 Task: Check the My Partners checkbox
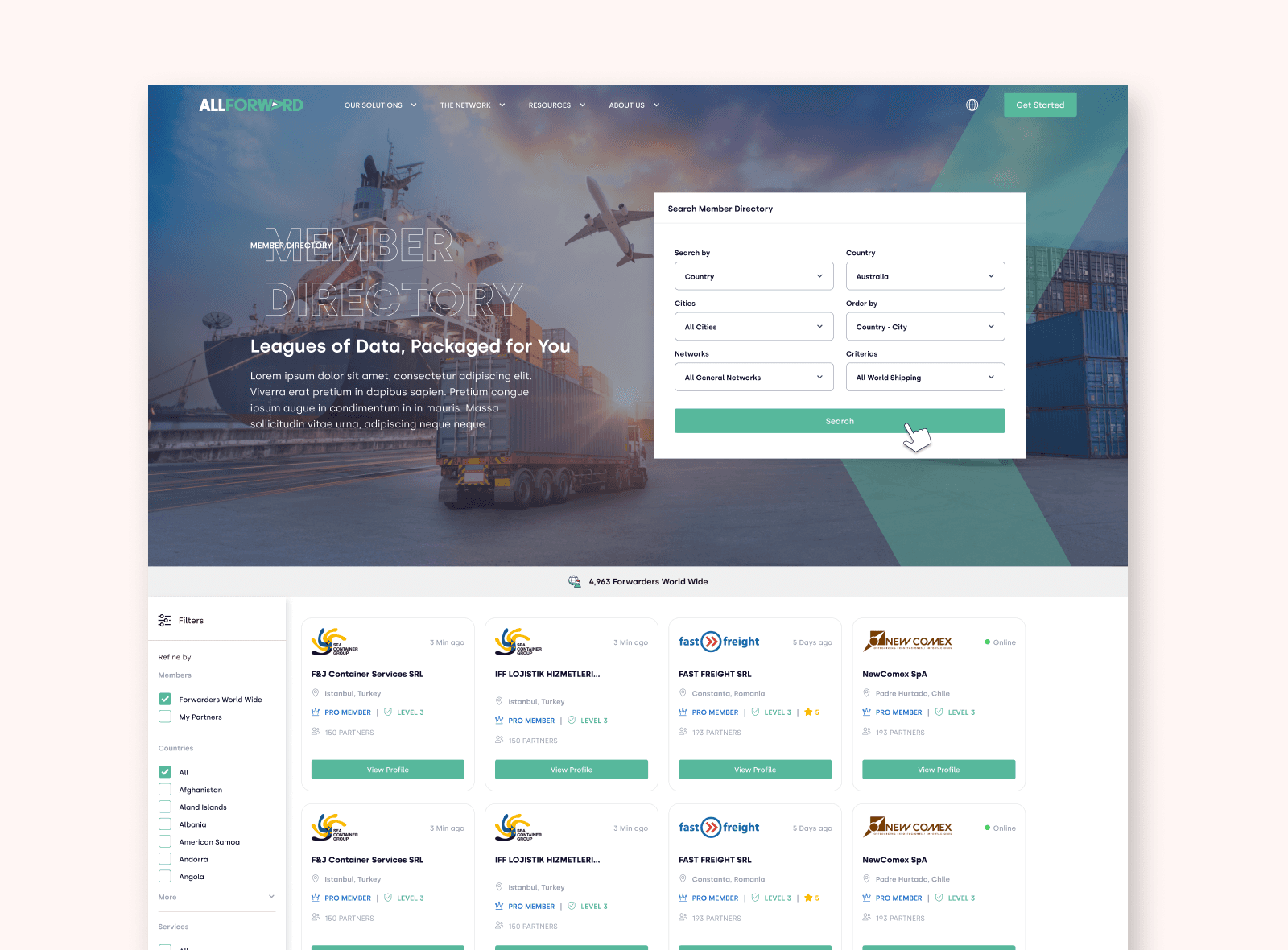165,717
